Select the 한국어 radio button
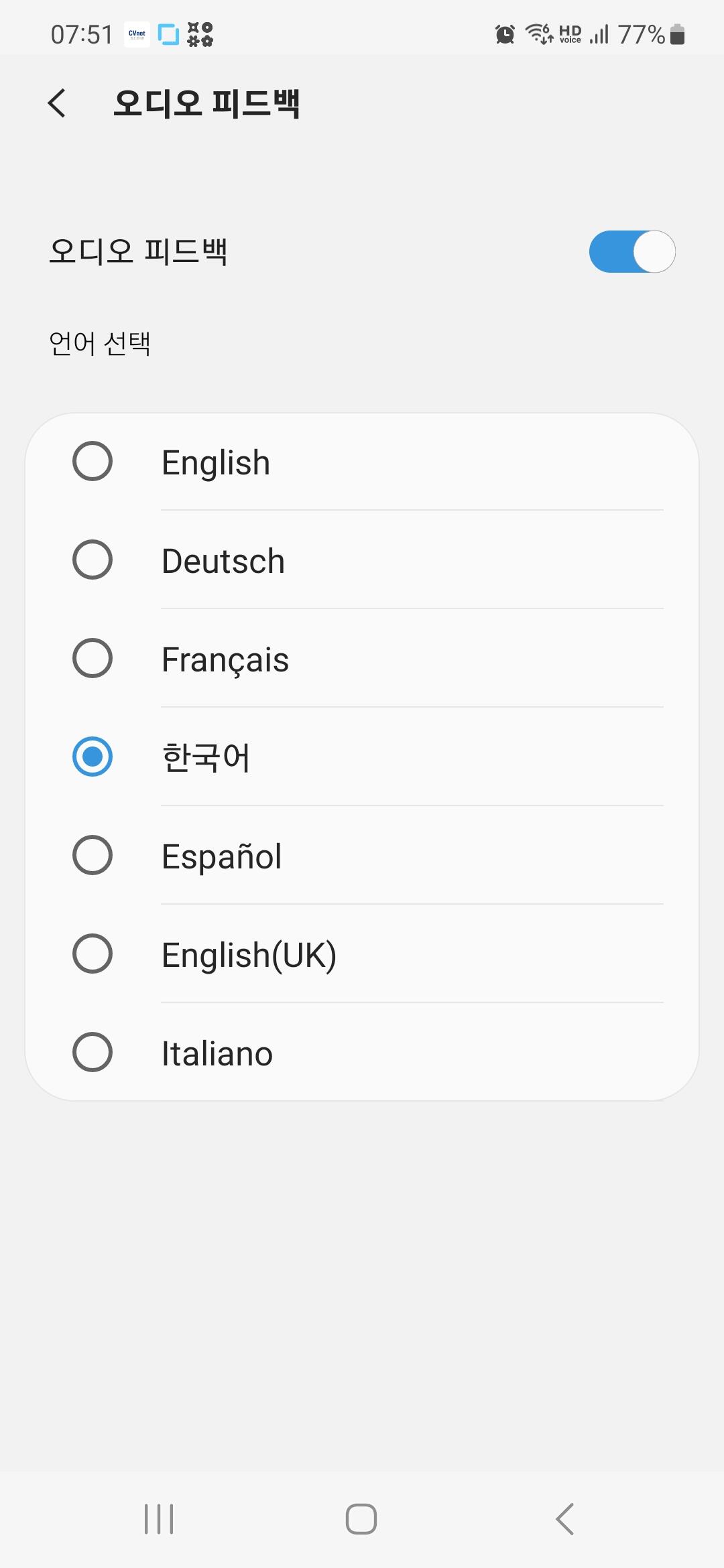The width and height of the screenshot is (724, 1568). click(93, 757)
